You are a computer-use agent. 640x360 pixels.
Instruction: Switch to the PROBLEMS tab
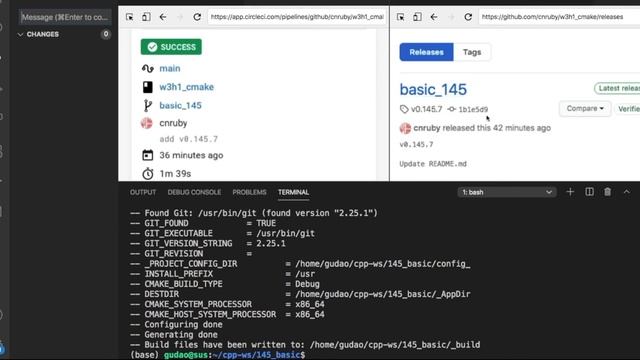pyautogui.click(x=249, y=192)
